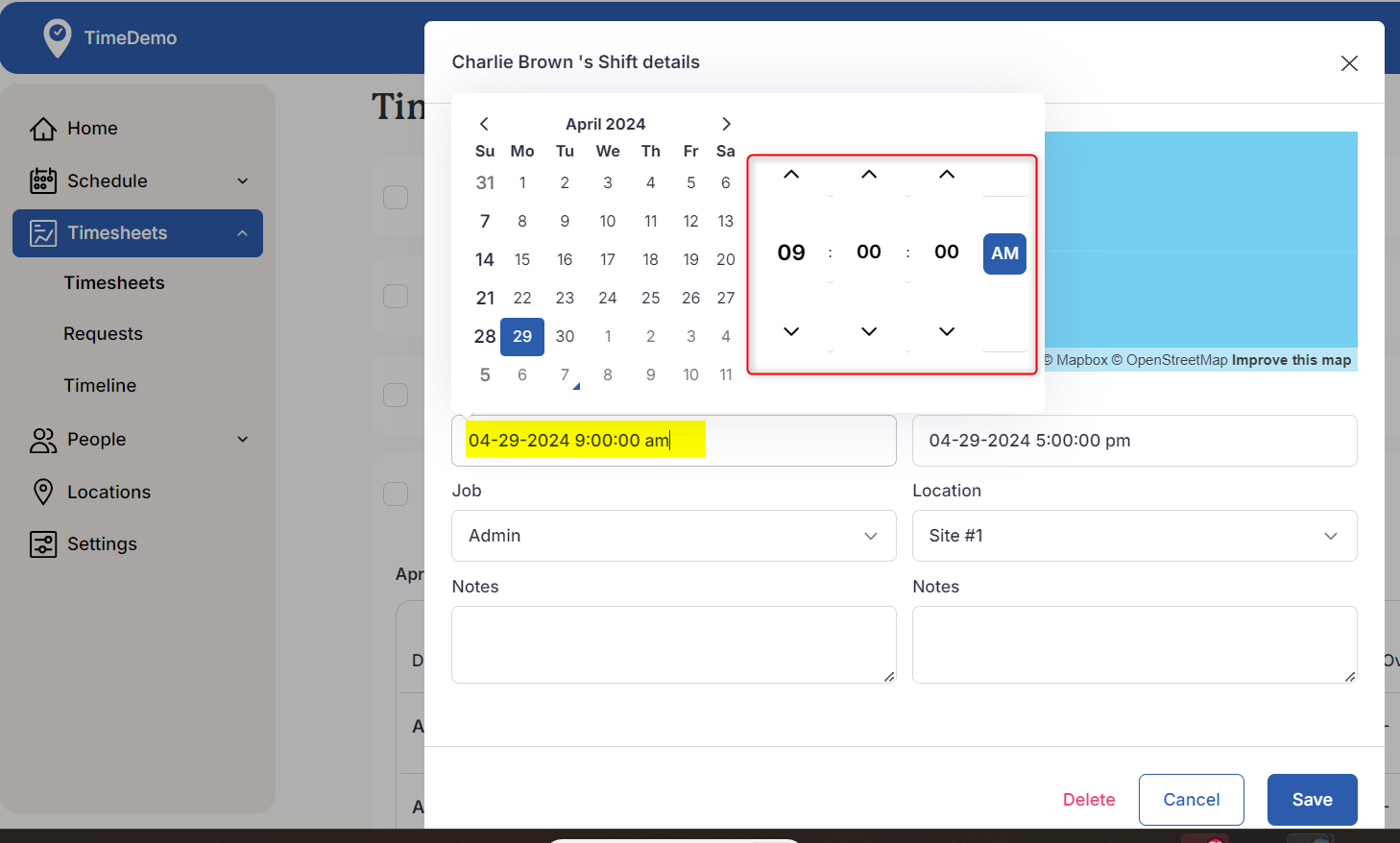The image size is (1400, 843).
Task: Open the Location dropdown showing Site #1
Action: (1134, 536)
